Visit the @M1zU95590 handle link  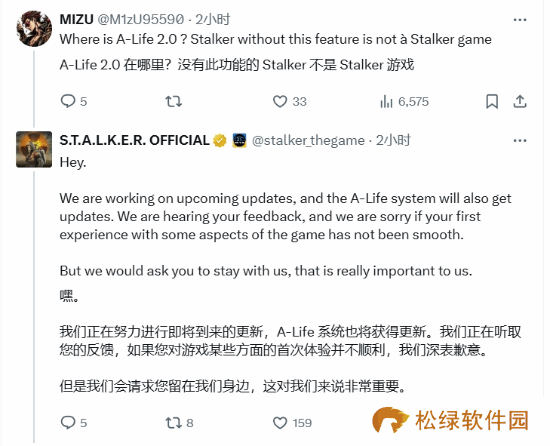[x=140, y=19]
